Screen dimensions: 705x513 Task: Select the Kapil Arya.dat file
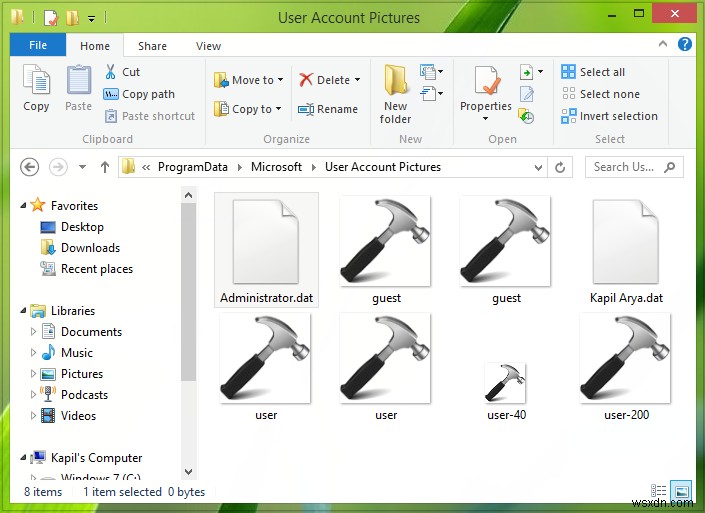pos(626,251)
